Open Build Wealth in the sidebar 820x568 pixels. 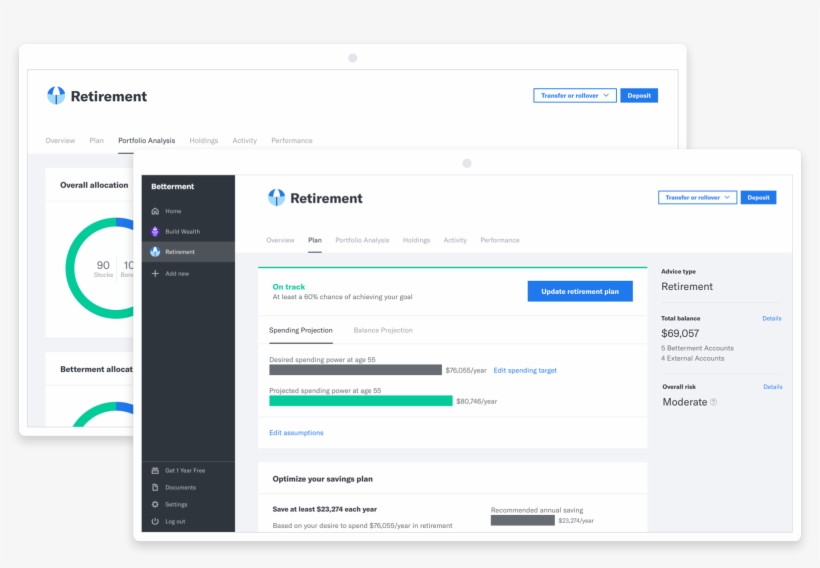[x=183, y=231]
